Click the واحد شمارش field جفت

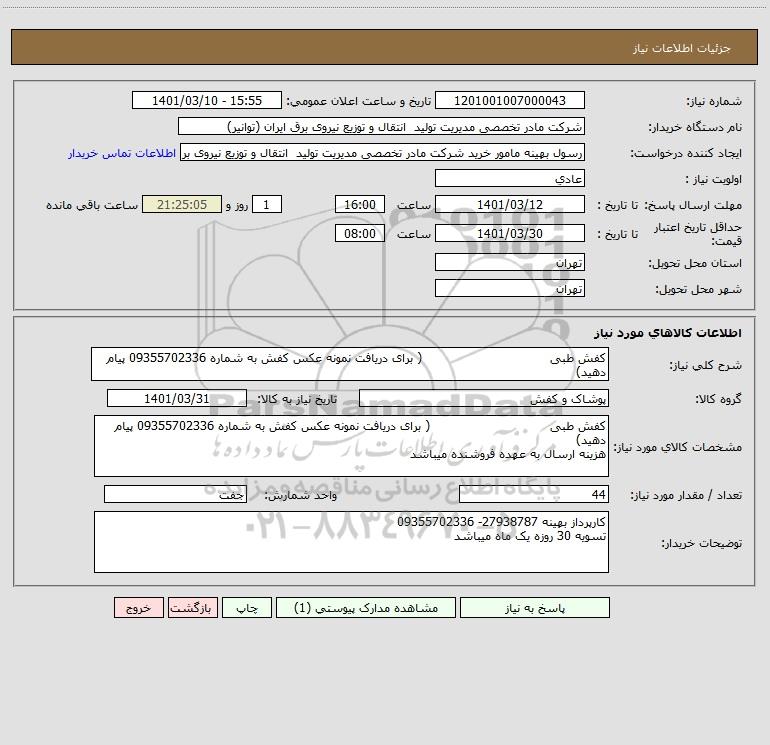point(175,494)
